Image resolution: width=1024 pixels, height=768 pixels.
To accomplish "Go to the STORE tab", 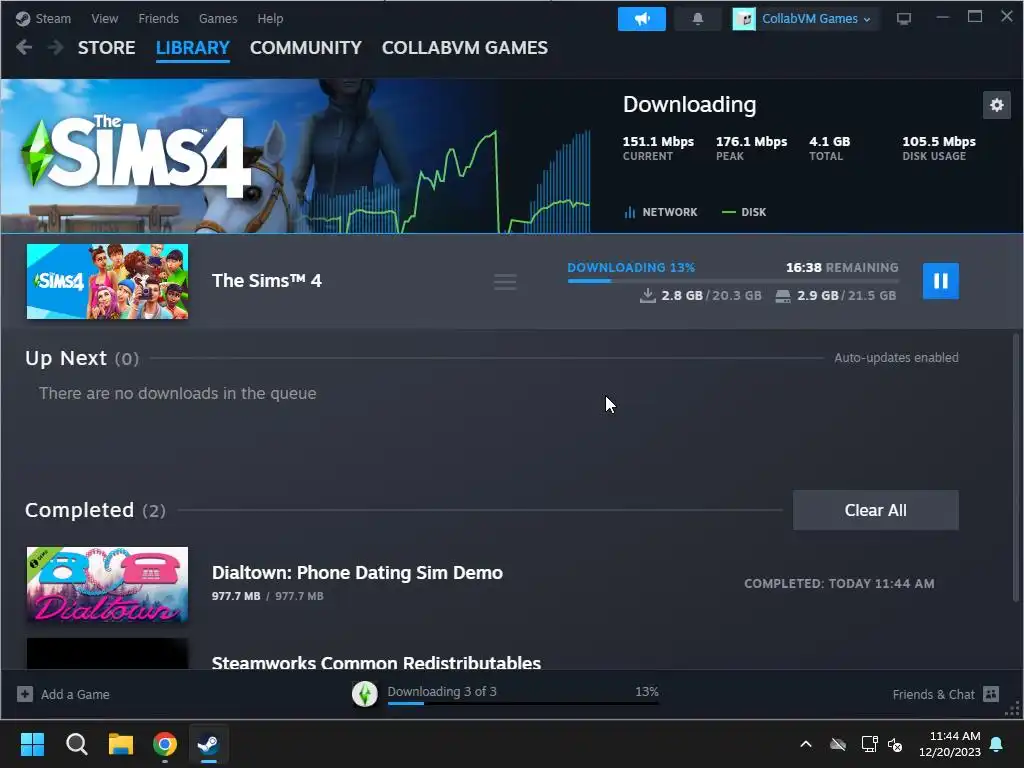I will point(106,48).
